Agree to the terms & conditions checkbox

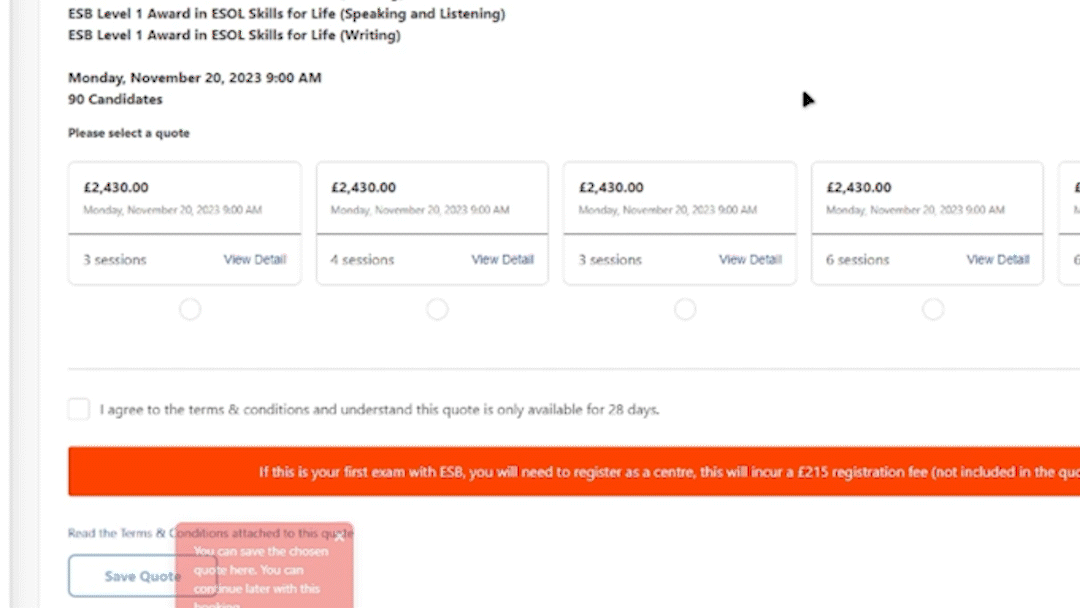pyautogui.click(x=79, y=409)
